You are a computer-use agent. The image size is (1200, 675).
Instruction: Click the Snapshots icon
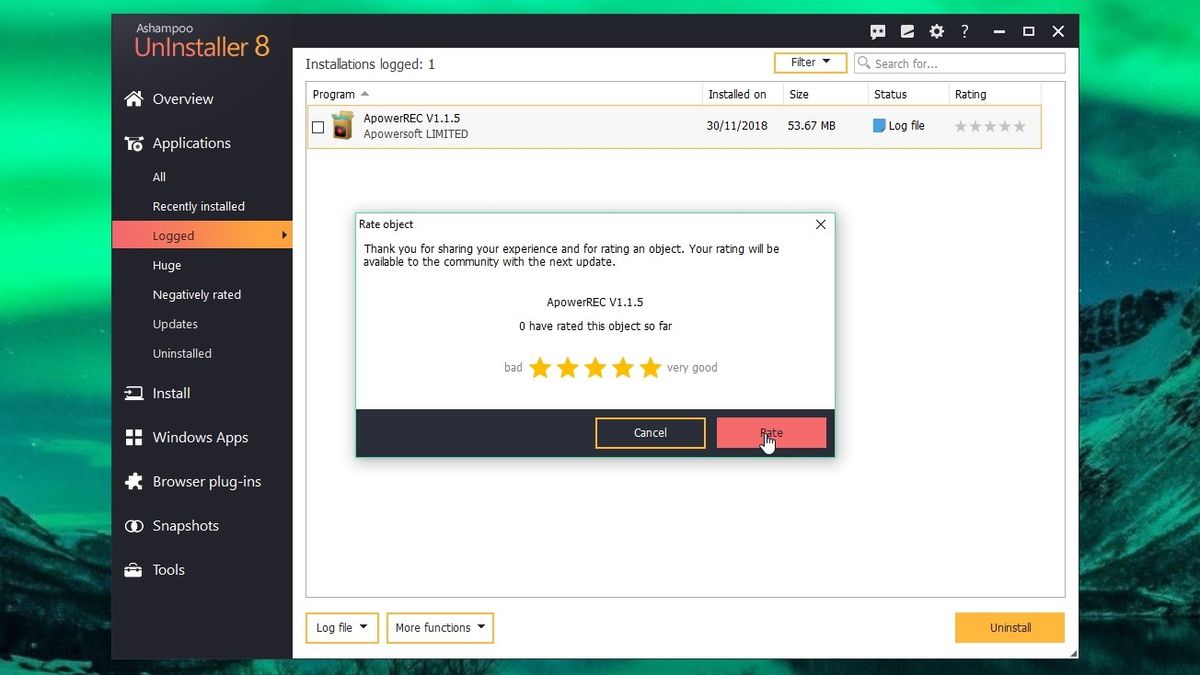(x=133, y=526)
